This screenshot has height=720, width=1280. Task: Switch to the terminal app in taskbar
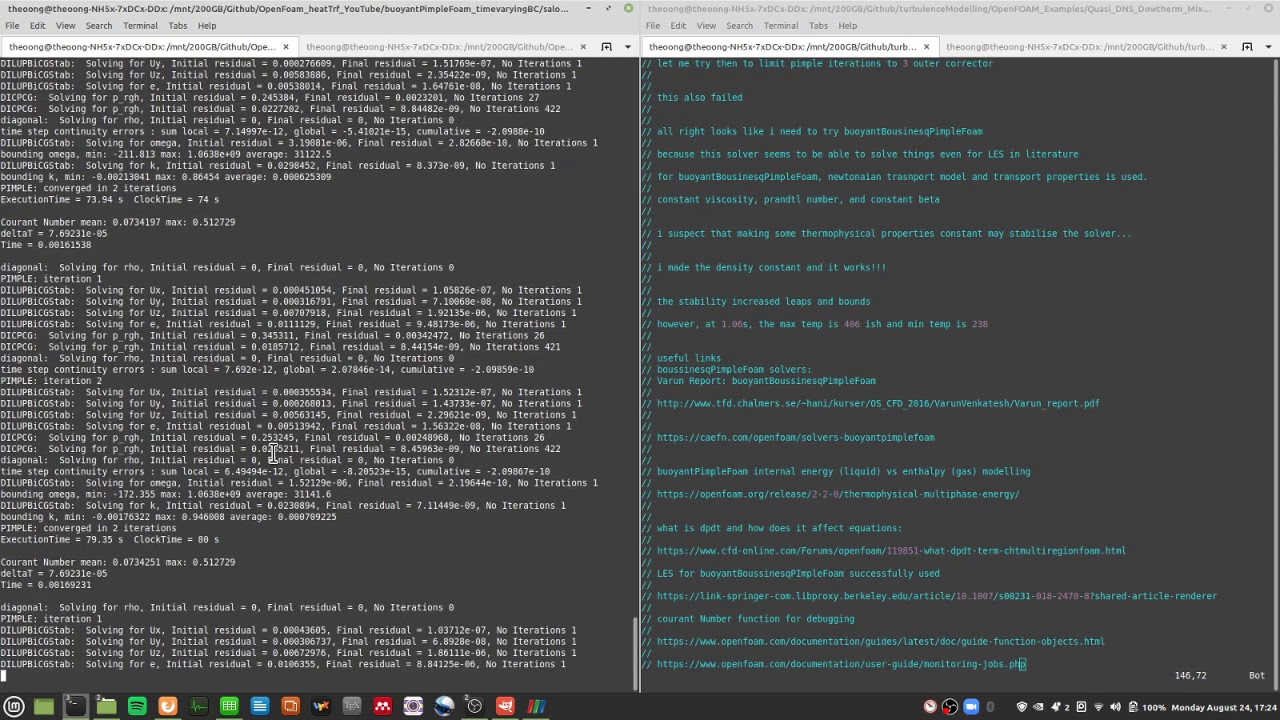[x=75, y=707]
